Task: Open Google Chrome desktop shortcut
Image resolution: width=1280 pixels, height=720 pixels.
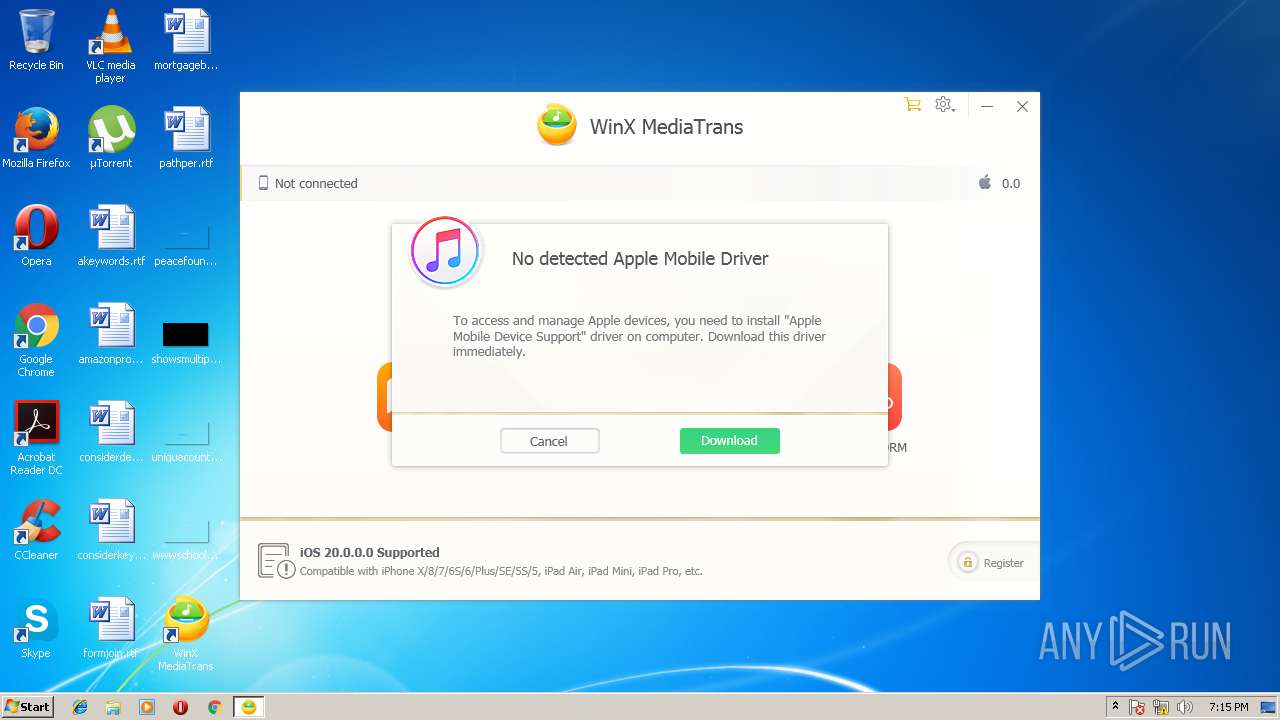Action: point(36,341)
